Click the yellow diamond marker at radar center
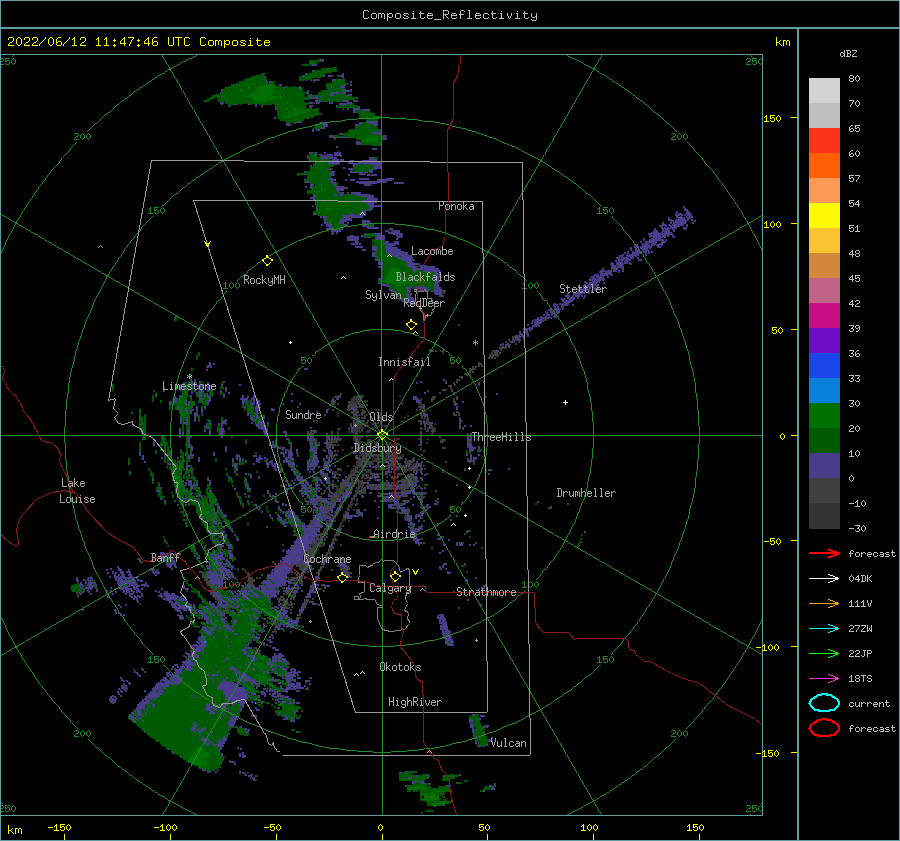 click(x=382, y=435)
